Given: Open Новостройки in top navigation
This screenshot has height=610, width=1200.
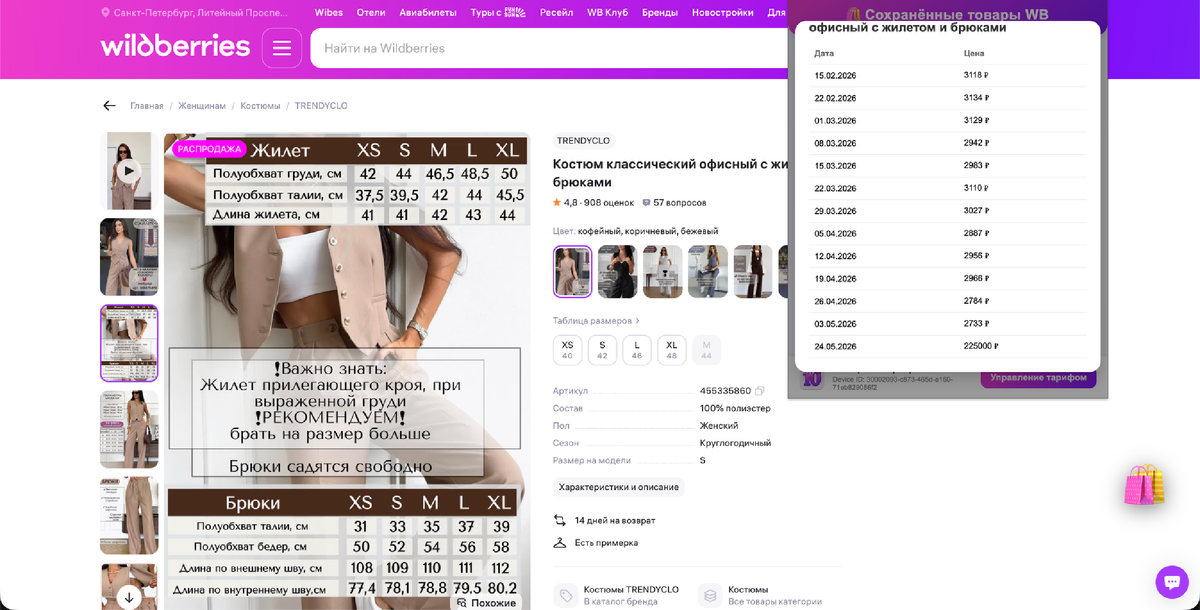Looking at the screenshot, I should 723,13.
